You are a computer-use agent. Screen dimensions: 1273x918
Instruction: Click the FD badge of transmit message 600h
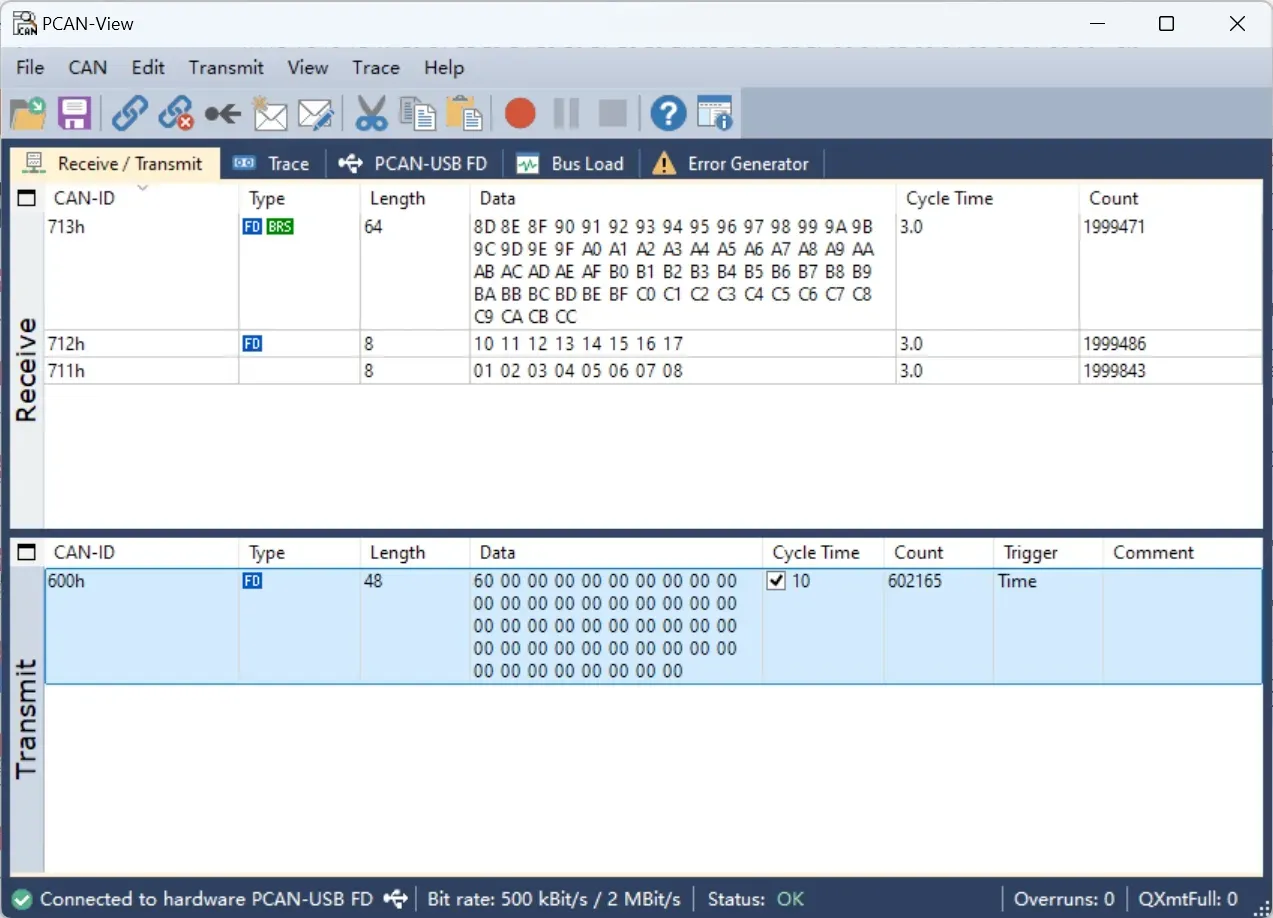(x=252, y=581)
